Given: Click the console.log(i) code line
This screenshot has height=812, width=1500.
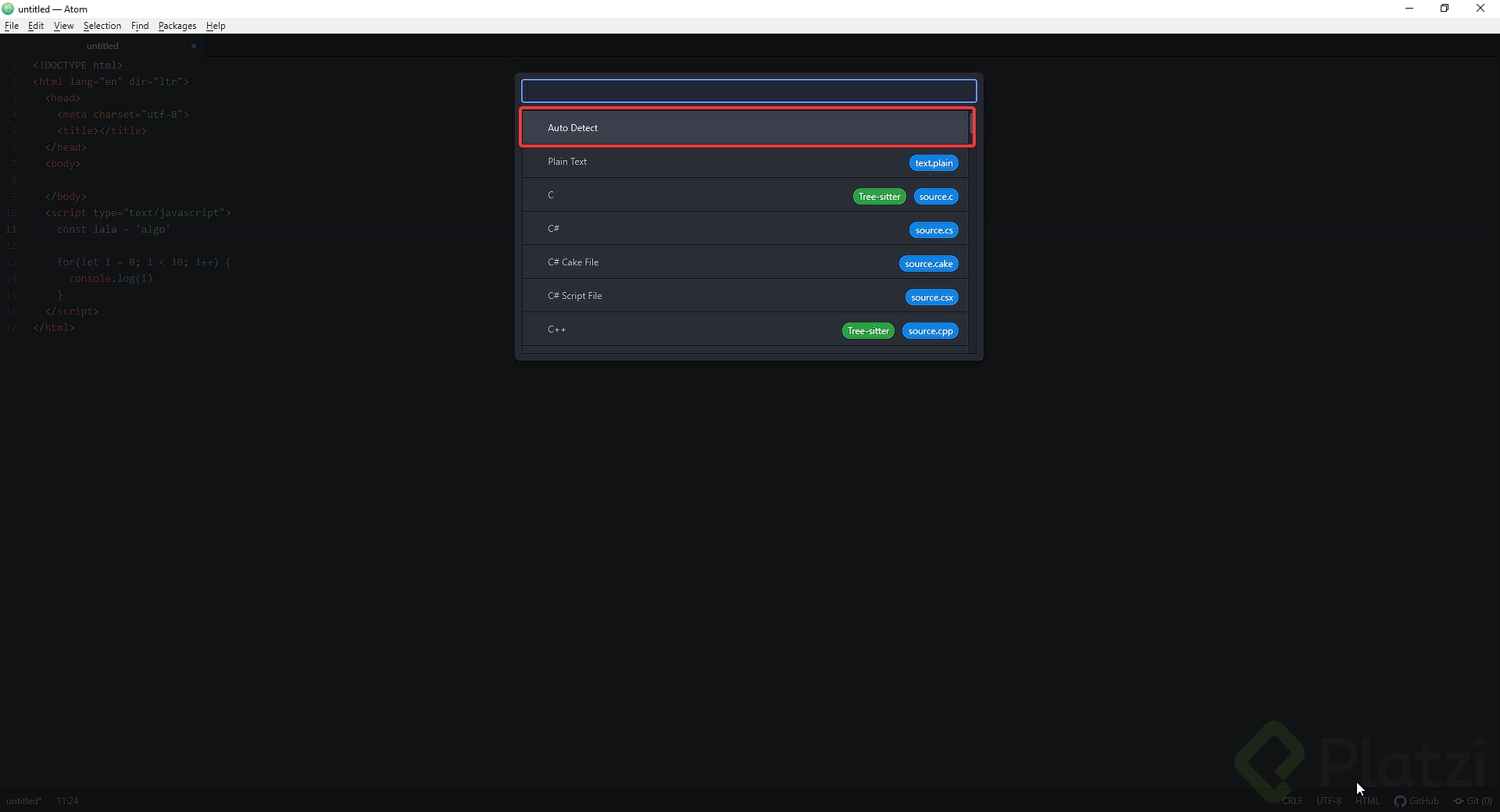Looking at the screenshot, I should point(111,278).
